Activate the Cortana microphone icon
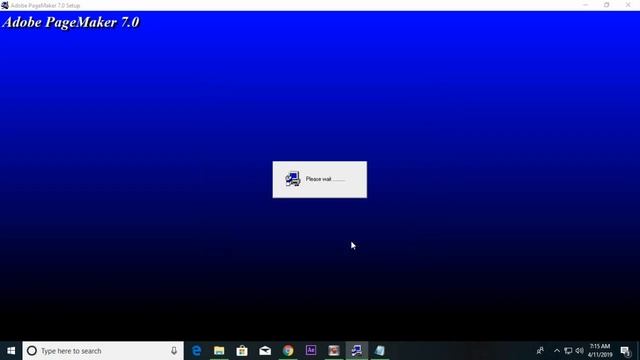 (174, 351)
